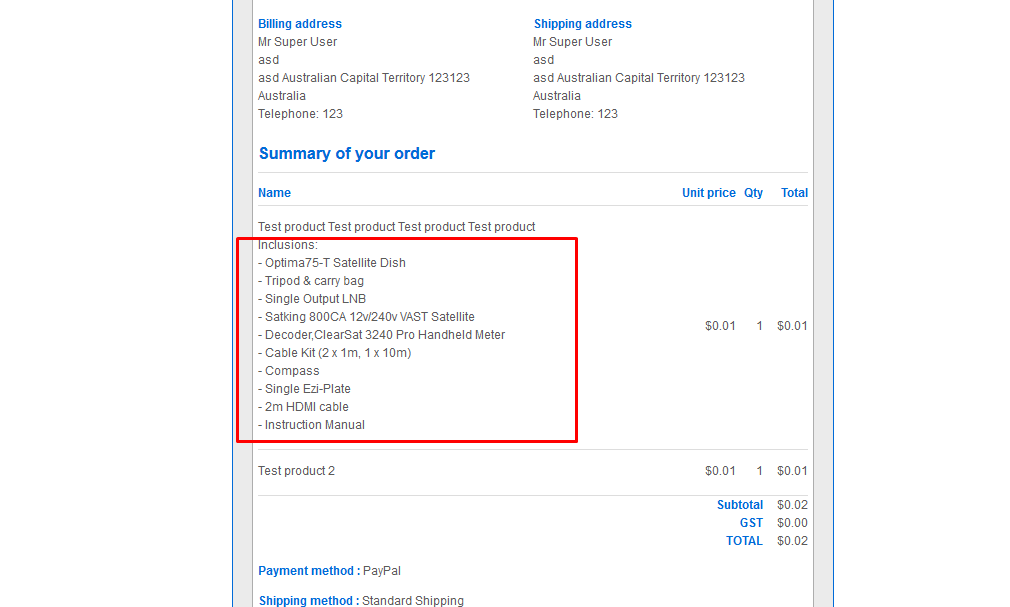Click the Subtotal label
Screen dimensions: 1010x607
739,505
